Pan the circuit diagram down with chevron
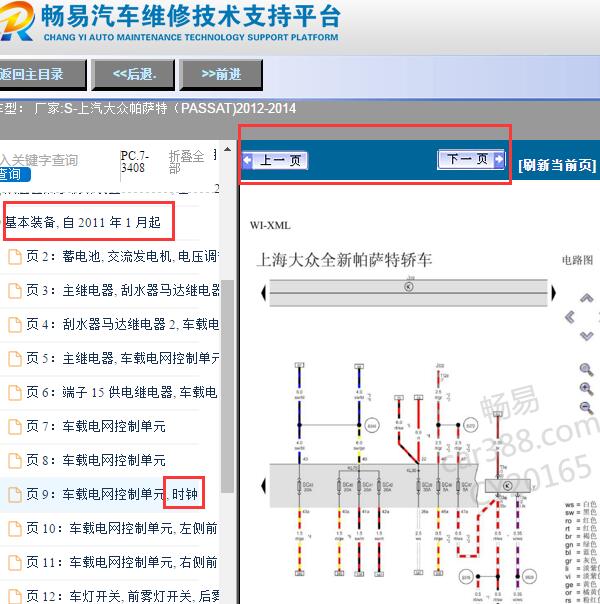Image resolution: width=600 pixels, height=604 pixels. (586, 336)
